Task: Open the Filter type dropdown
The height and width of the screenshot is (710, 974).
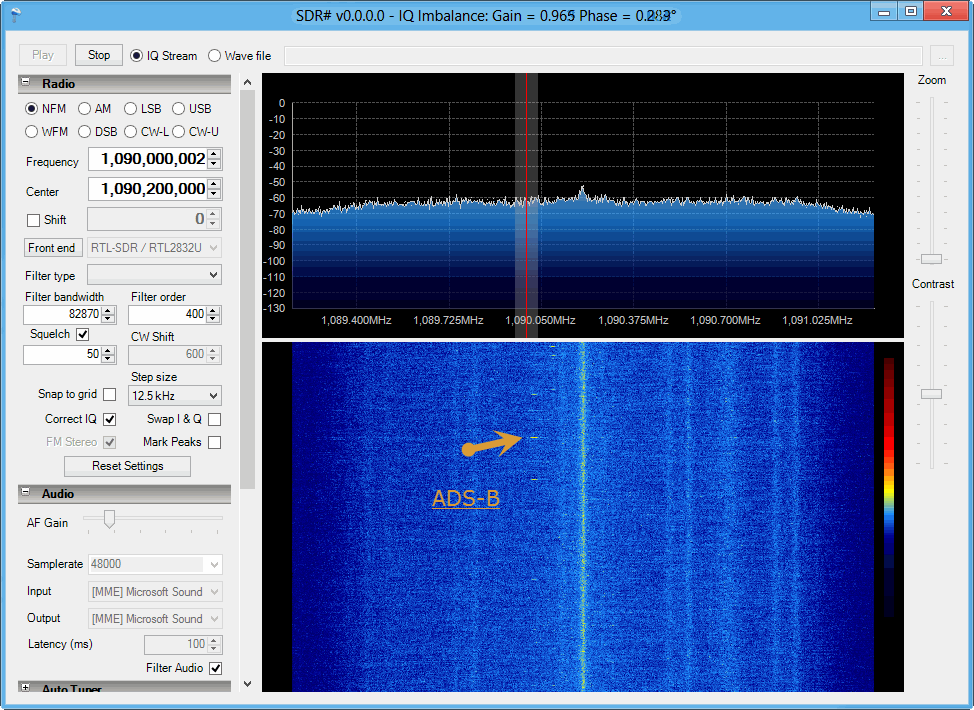Action: [x=154, y=274]
